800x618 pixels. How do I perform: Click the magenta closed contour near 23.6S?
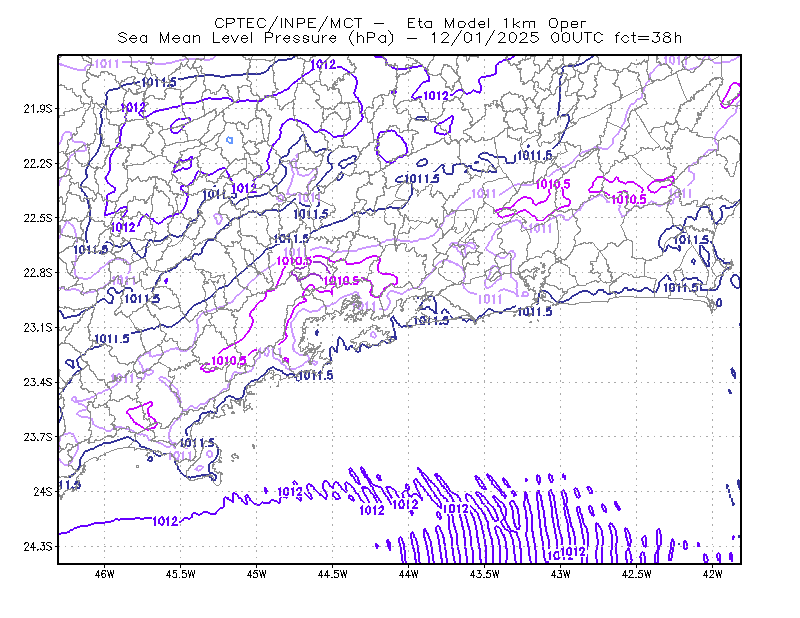(142, 415)
